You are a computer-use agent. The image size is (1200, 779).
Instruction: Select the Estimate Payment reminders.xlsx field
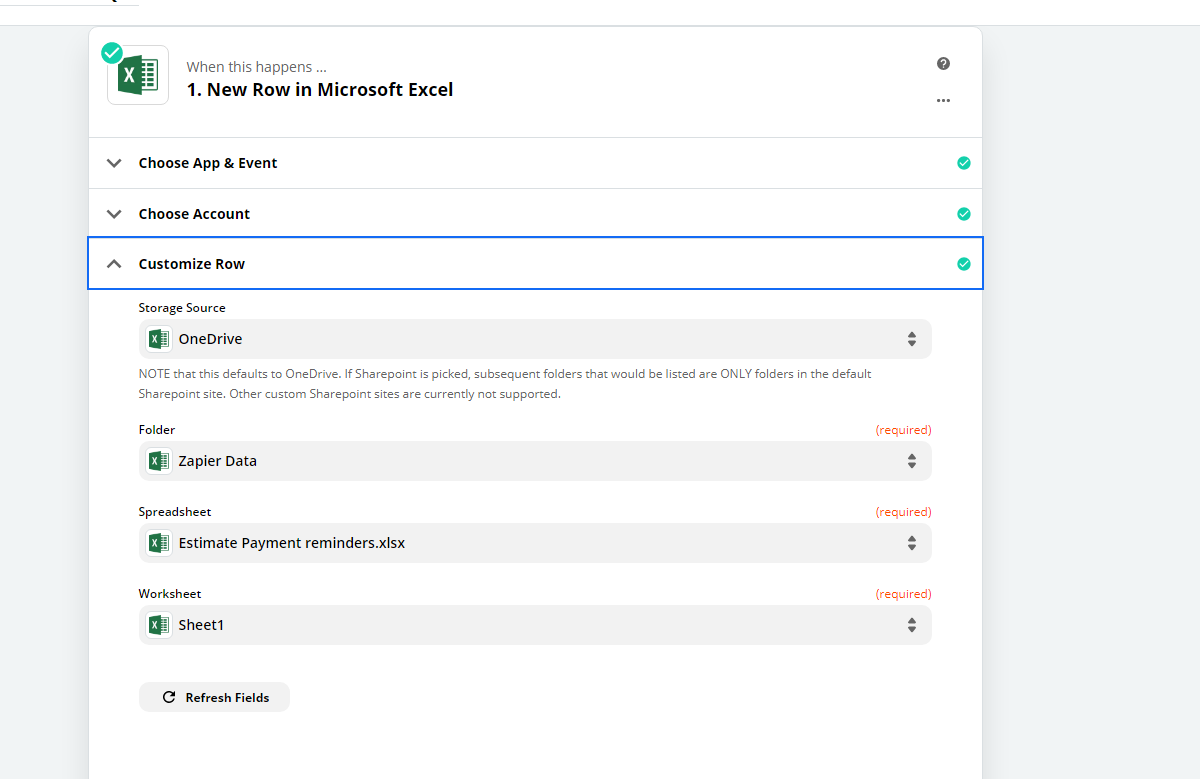[535, 543]
